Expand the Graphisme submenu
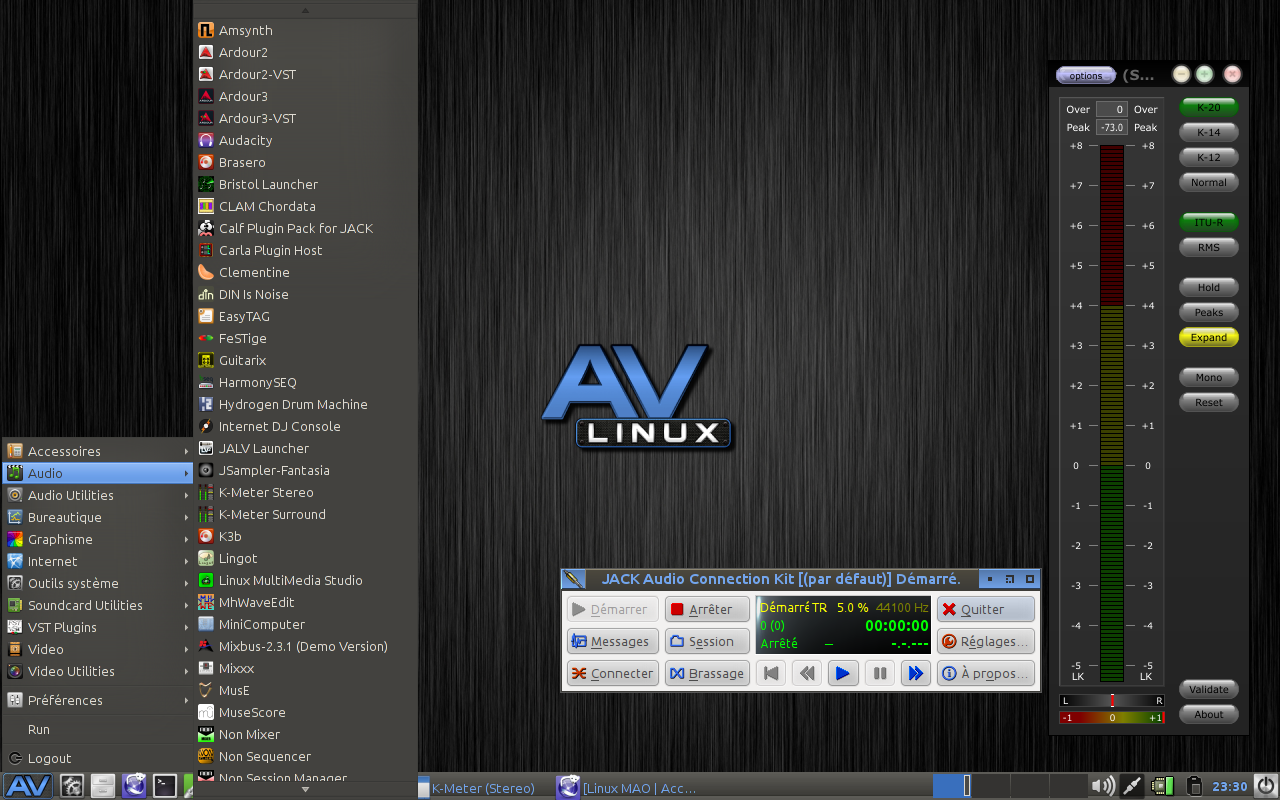 [98, 539]
